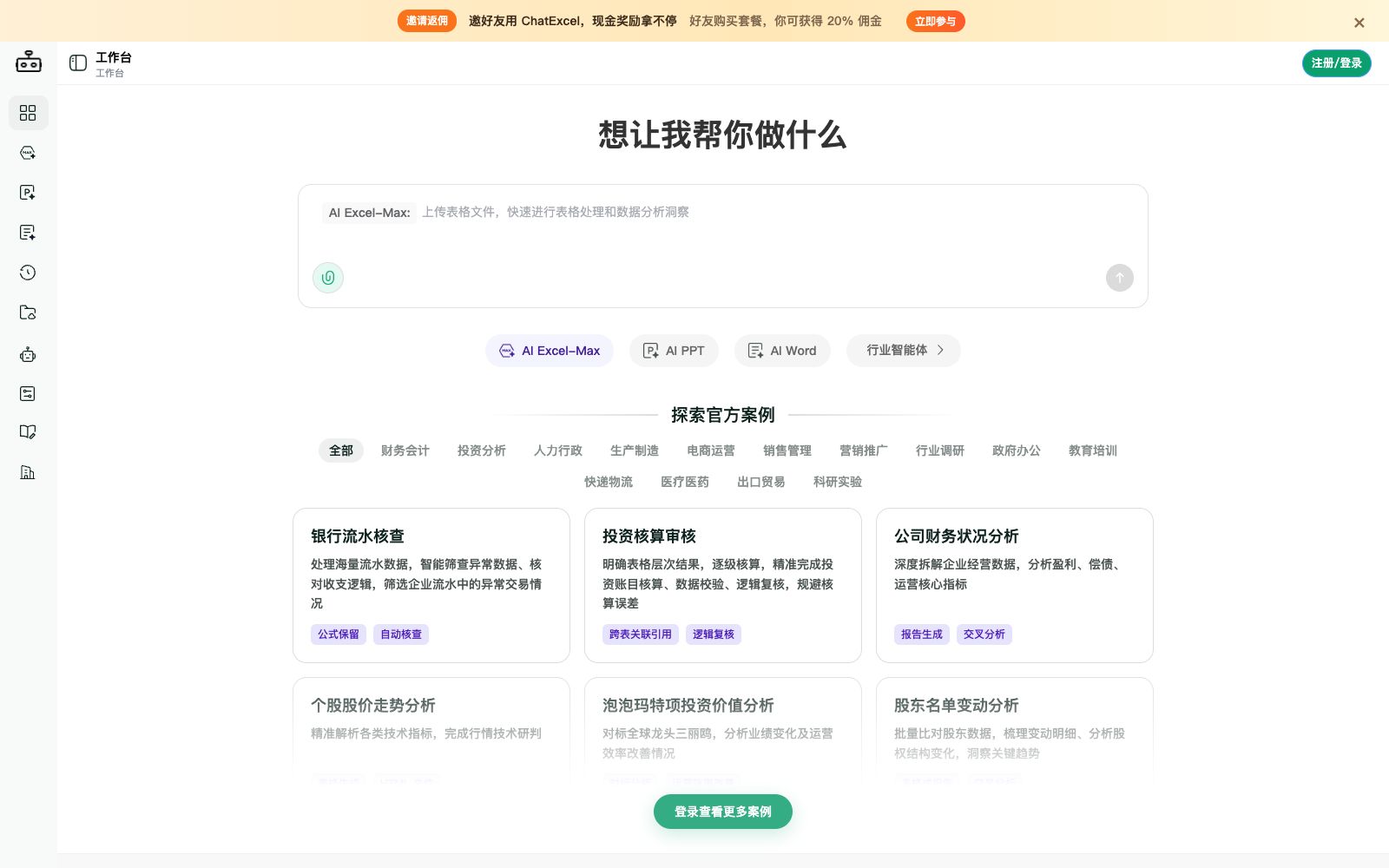Select the 投资分析 category tab

(x=482, y=450)
